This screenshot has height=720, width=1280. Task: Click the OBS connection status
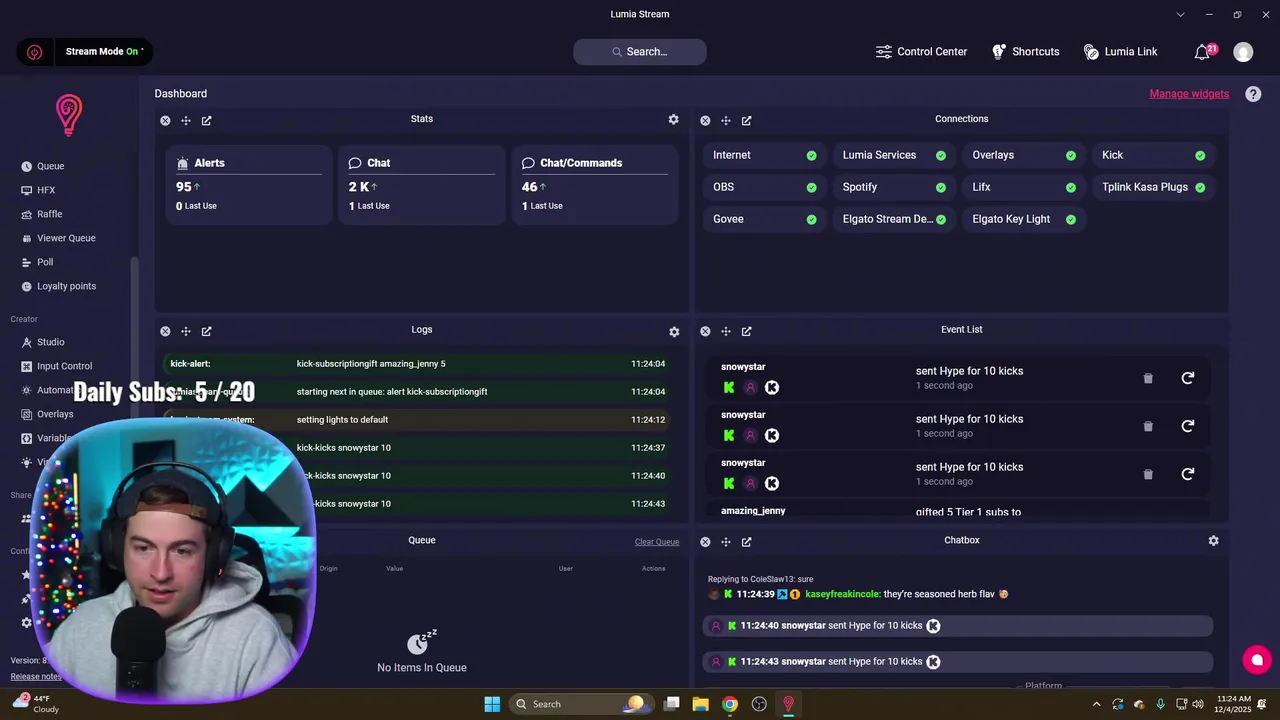pyautogui.click(x=765, y=187)
